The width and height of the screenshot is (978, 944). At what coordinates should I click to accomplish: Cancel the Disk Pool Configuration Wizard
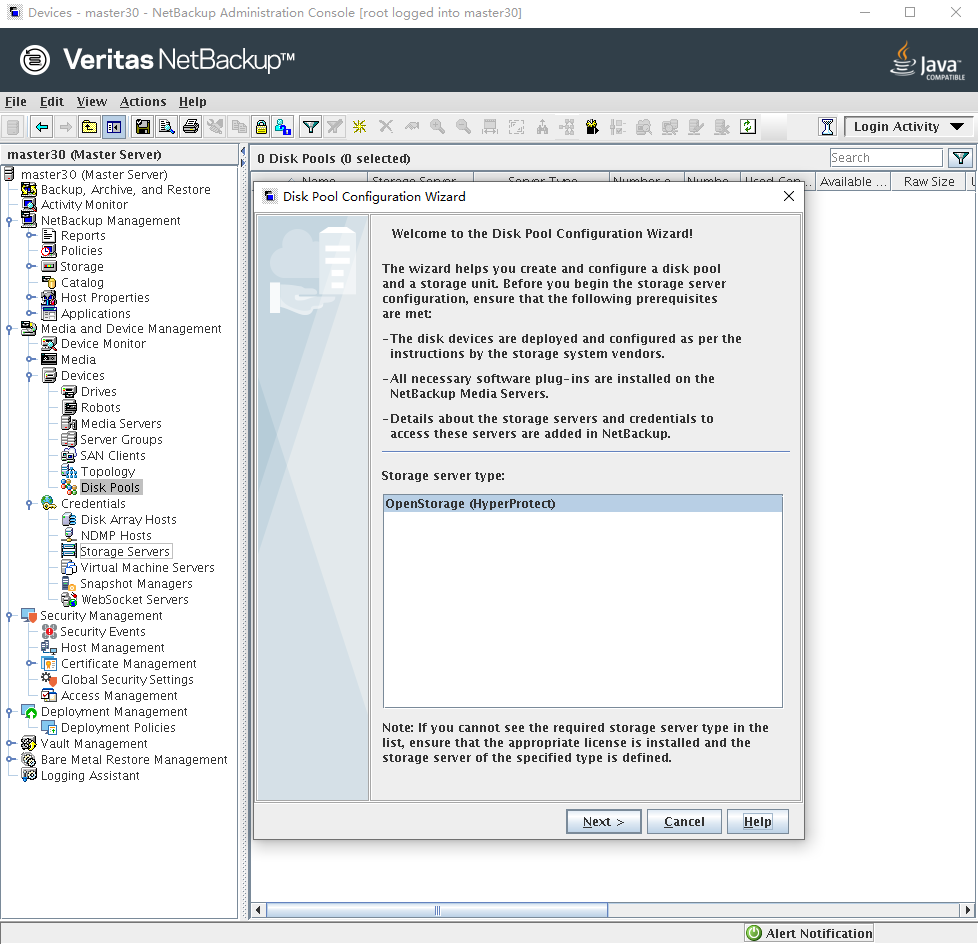tap(684, 821)
